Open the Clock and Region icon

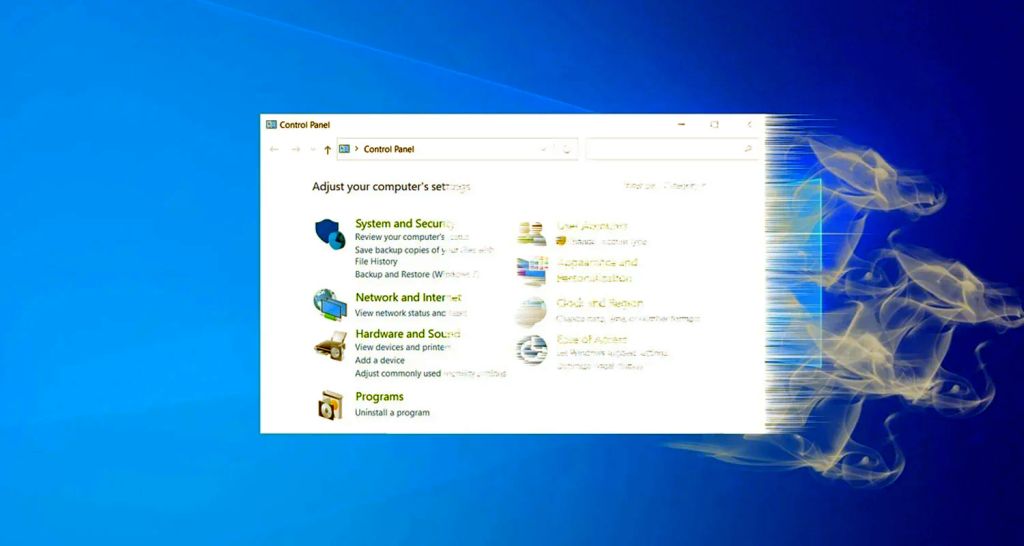[x=531, y=312]
